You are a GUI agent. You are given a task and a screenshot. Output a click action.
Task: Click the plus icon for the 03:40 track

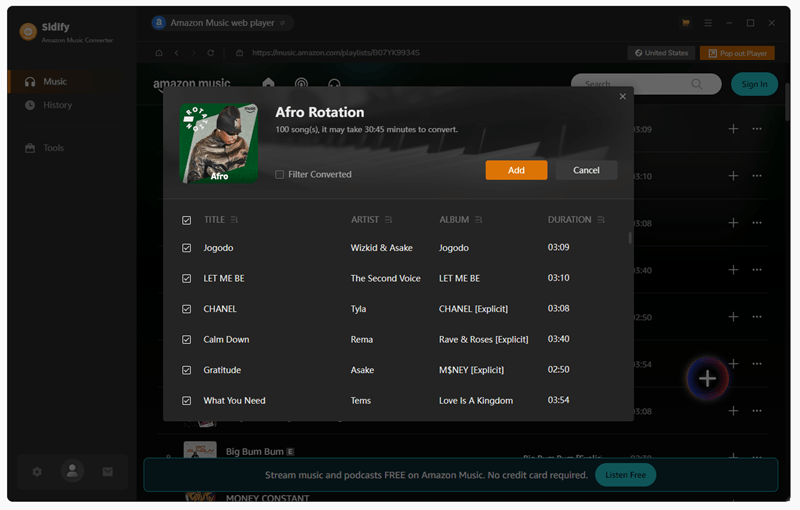click(x=733, y=270)
